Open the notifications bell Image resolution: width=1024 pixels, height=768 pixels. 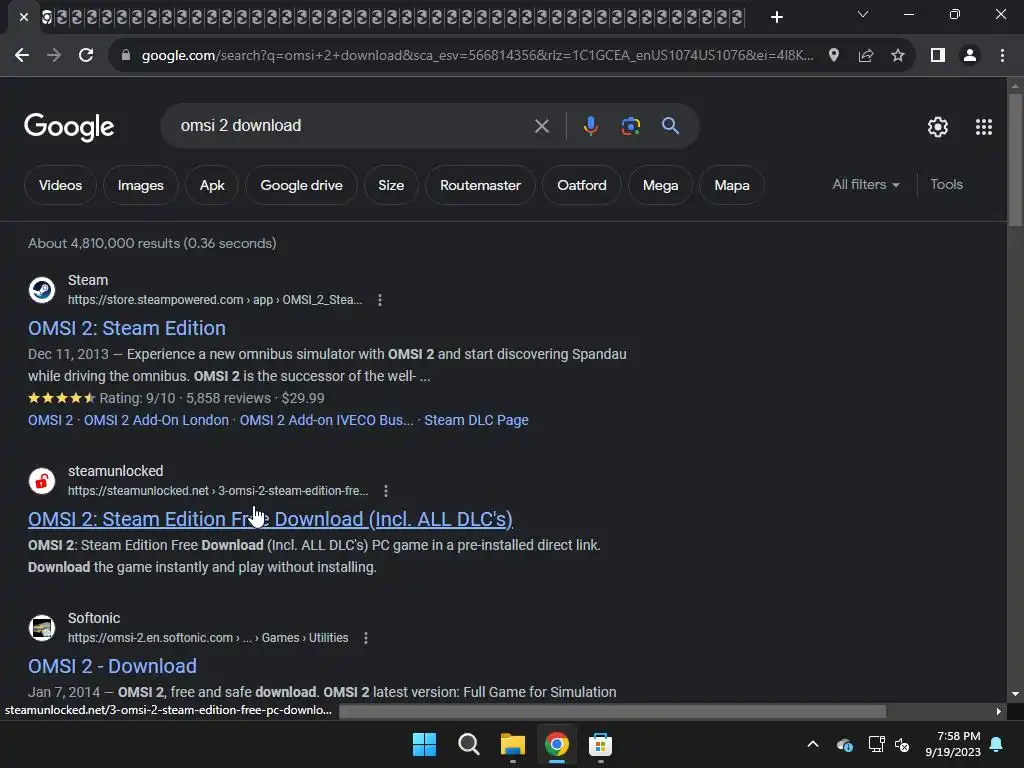[x=997, y=744]
